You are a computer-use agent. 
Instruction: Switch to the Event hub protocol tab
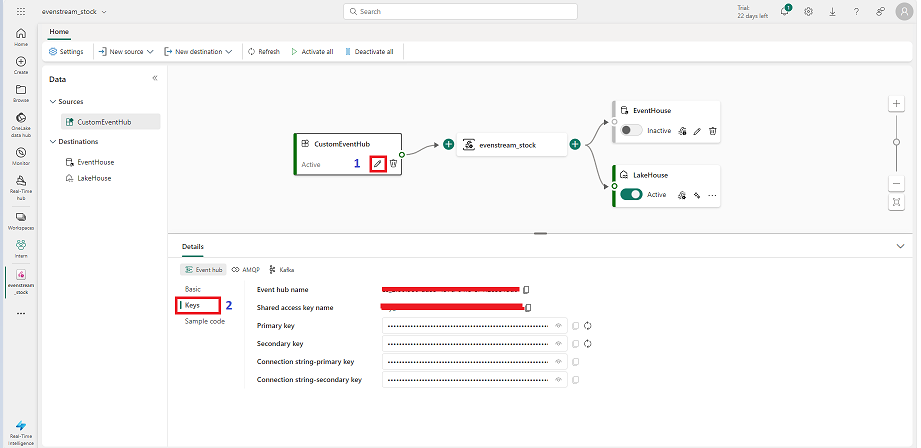(203, 270)
